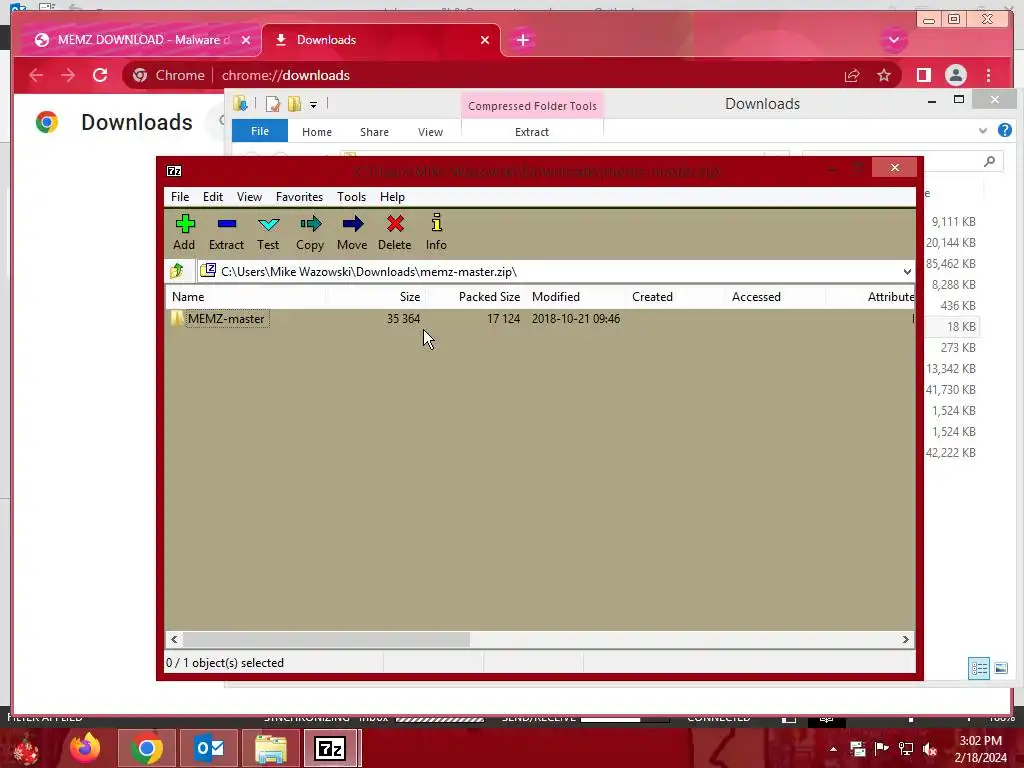Click Chrome forward arrow
The image size is (1024, 768).
coord(68,75)
